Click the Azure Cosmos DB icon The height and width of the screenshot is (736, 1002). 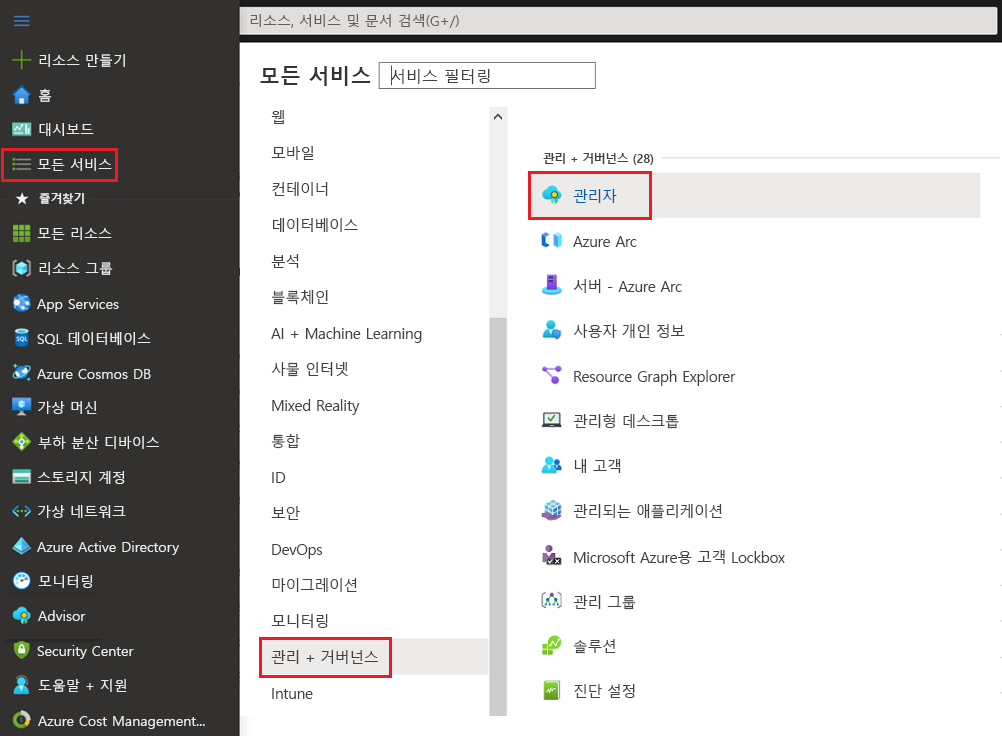[x=21, y=373]
